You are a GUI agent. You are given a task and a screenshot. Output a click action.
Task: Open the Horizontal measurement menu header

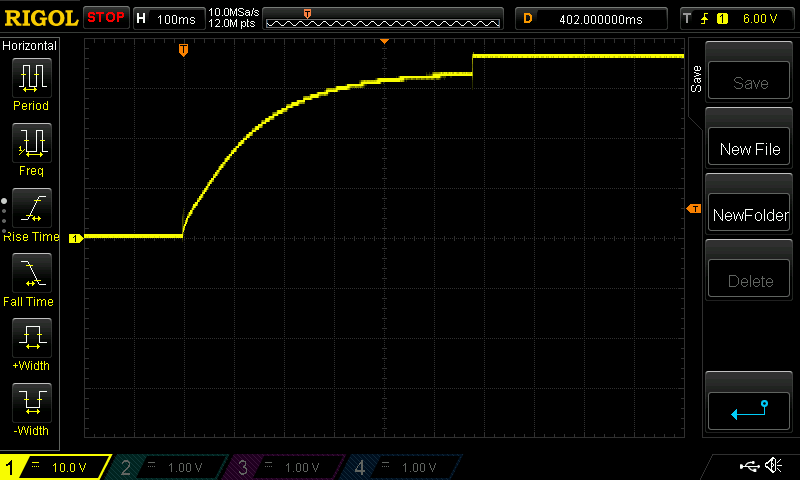(30, 46)
